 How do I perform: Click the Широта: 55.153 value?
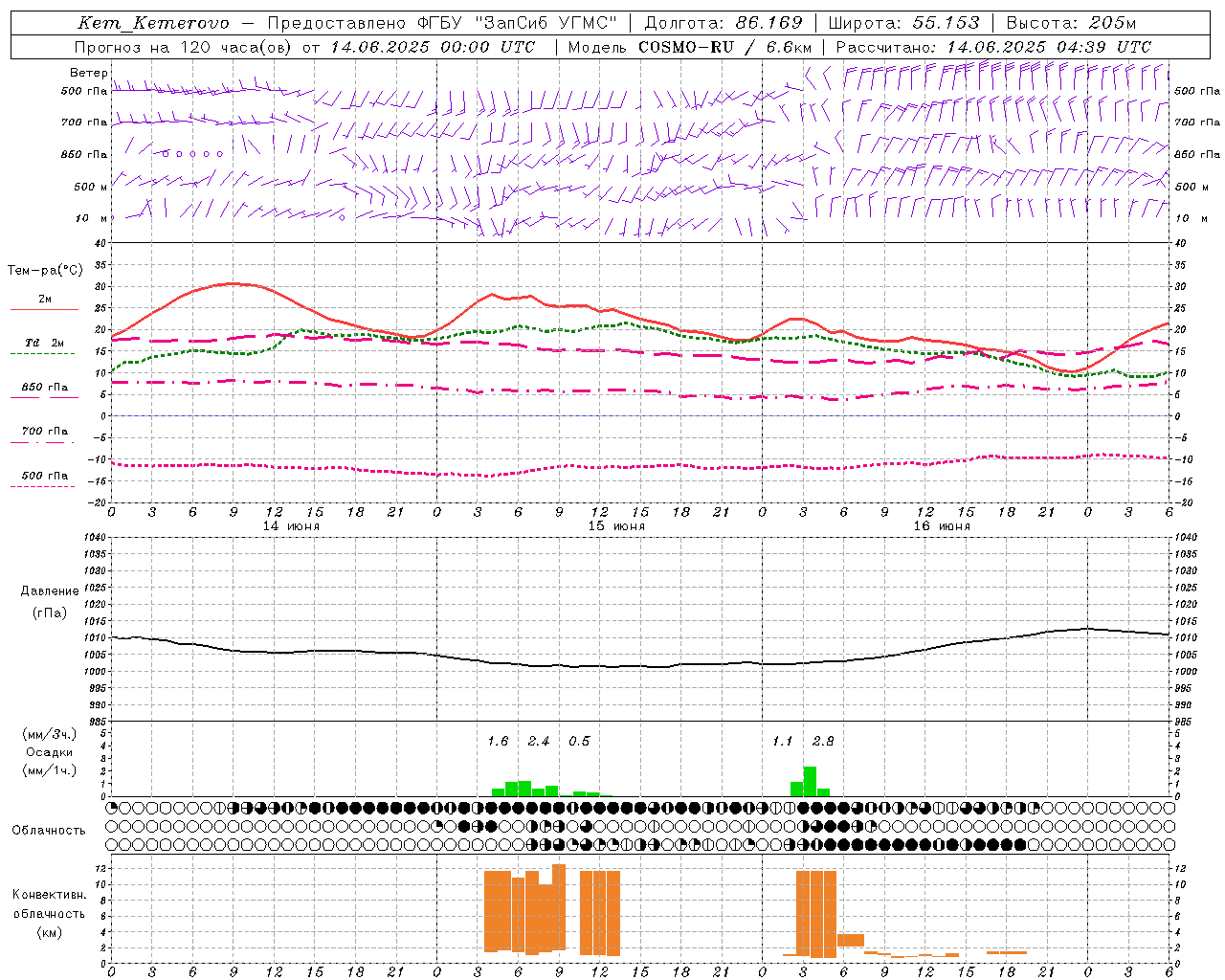(904, 23)
